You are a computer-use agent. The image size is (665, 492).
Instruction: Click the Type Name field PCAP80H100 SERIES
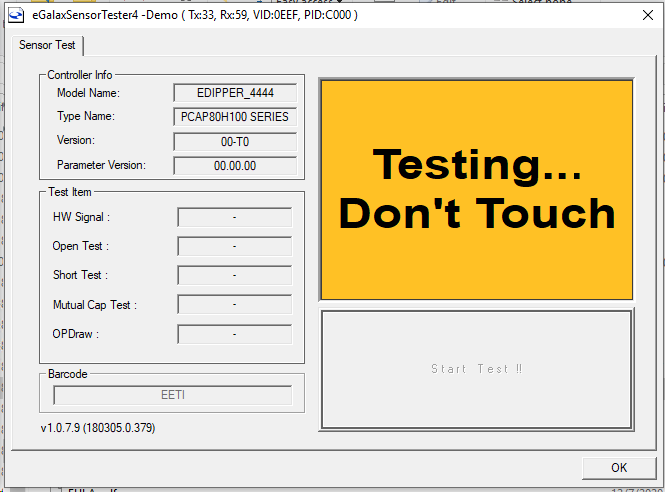pos(235,117)
